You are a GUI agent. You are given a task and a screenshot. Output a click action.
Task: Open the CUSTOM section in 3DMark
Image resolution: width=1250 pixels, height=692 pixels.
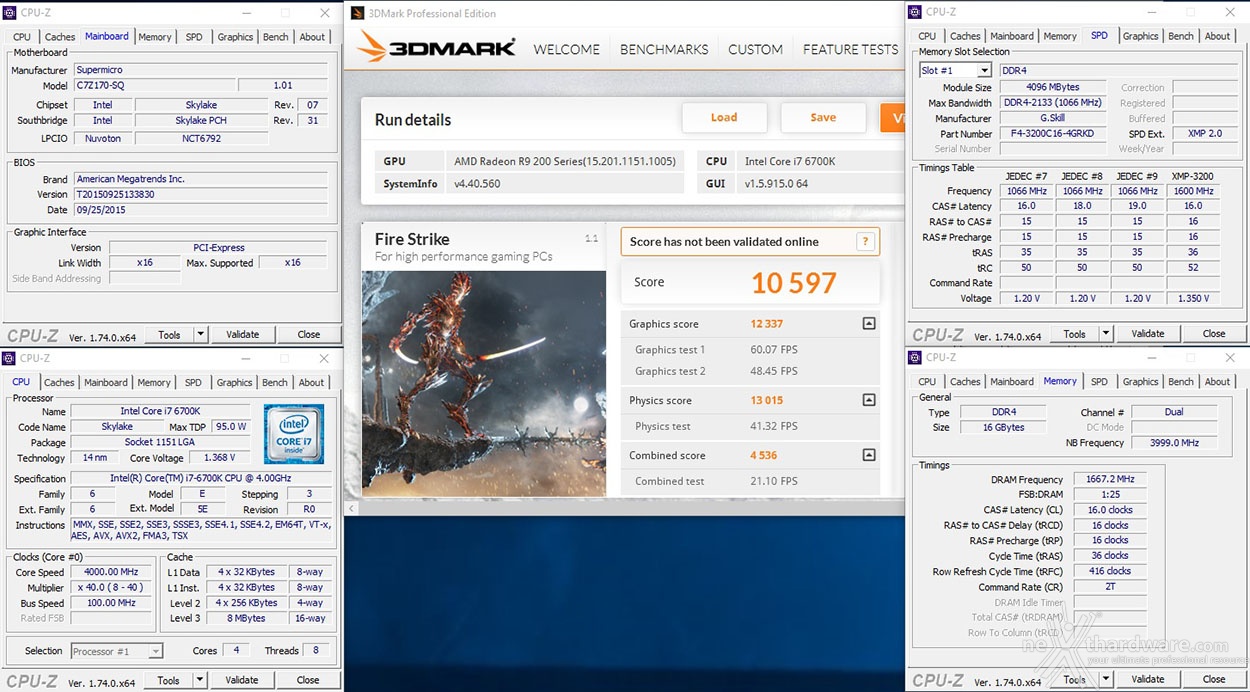(755, 49)
